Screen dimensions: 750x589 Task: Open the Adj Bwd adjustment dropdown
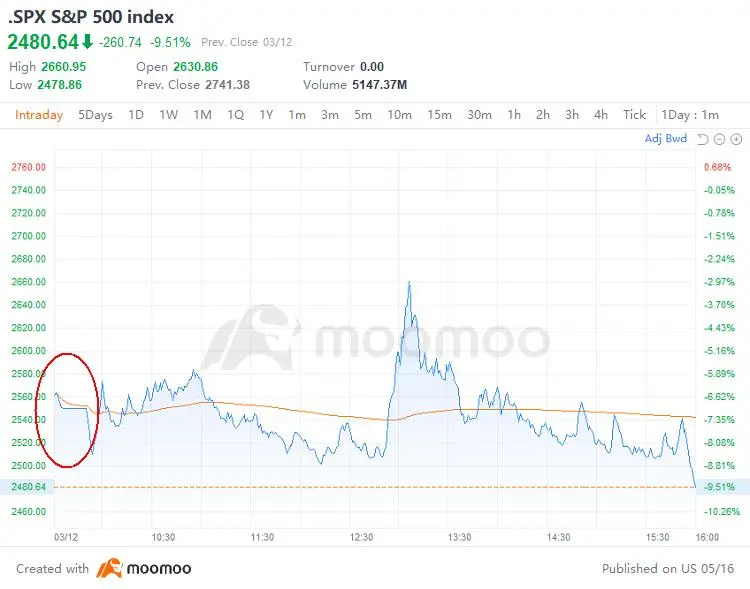pos(666,139)
